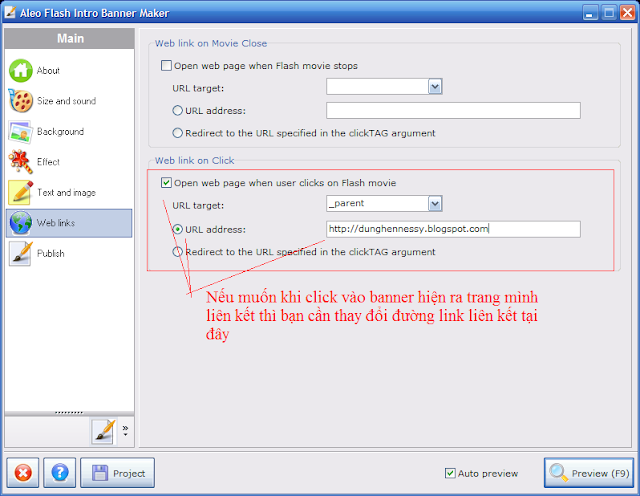Click the Preview (F9) button
Viewport: 640px width, 496px height.
(589, 473)
